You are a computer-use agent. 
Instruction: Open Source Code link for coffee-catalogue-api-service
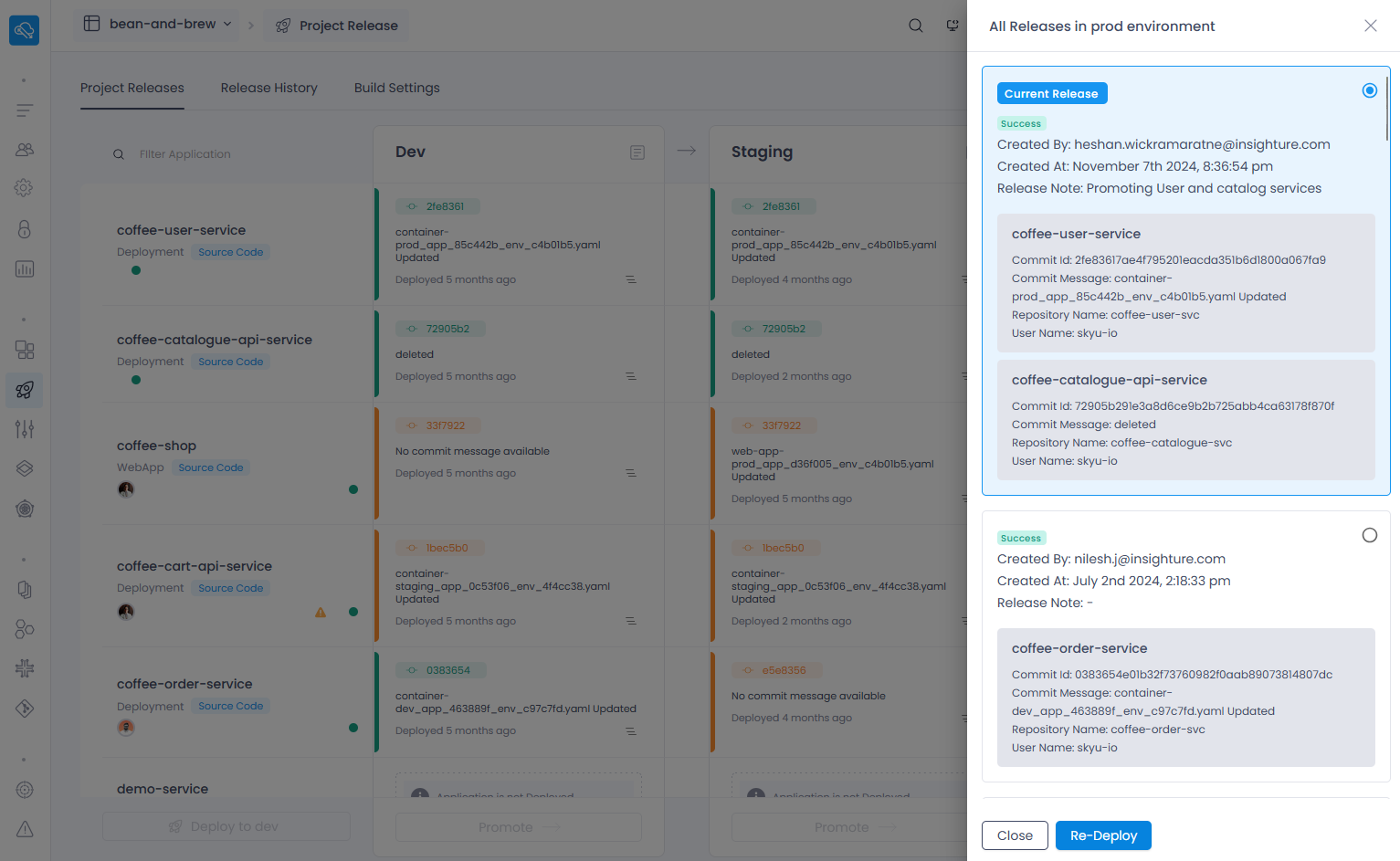click(x=230, y=362)
